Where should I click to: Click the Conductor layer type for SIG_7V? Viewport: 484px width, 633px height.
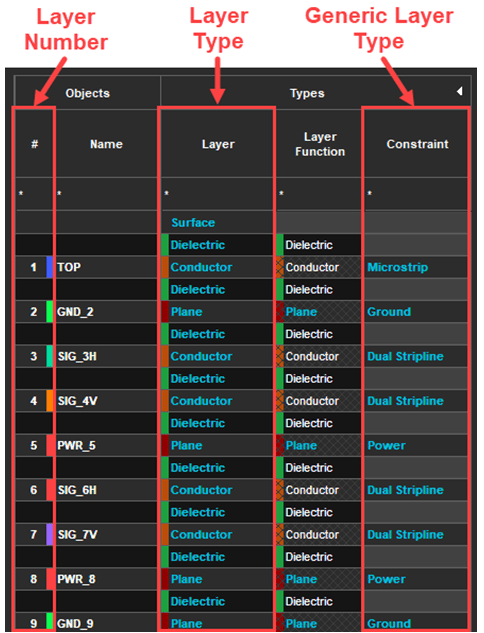[x=218, y=534]
